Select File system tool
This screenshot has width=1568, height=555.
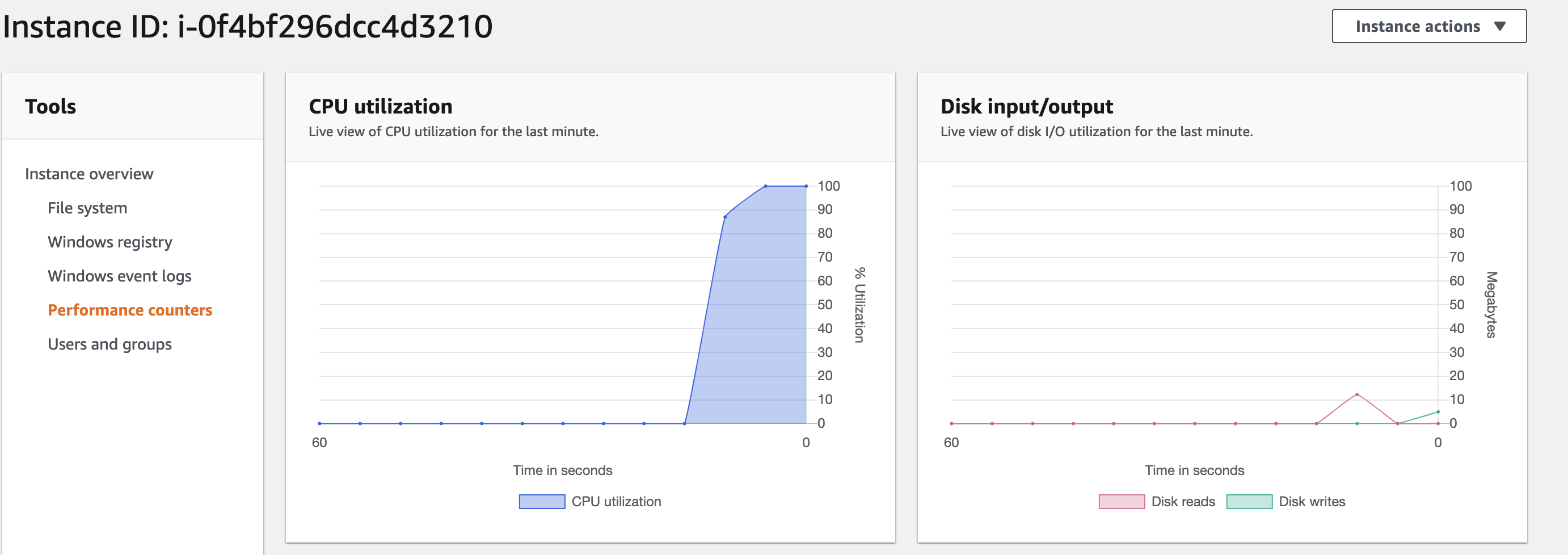click(x=87, y=208)
